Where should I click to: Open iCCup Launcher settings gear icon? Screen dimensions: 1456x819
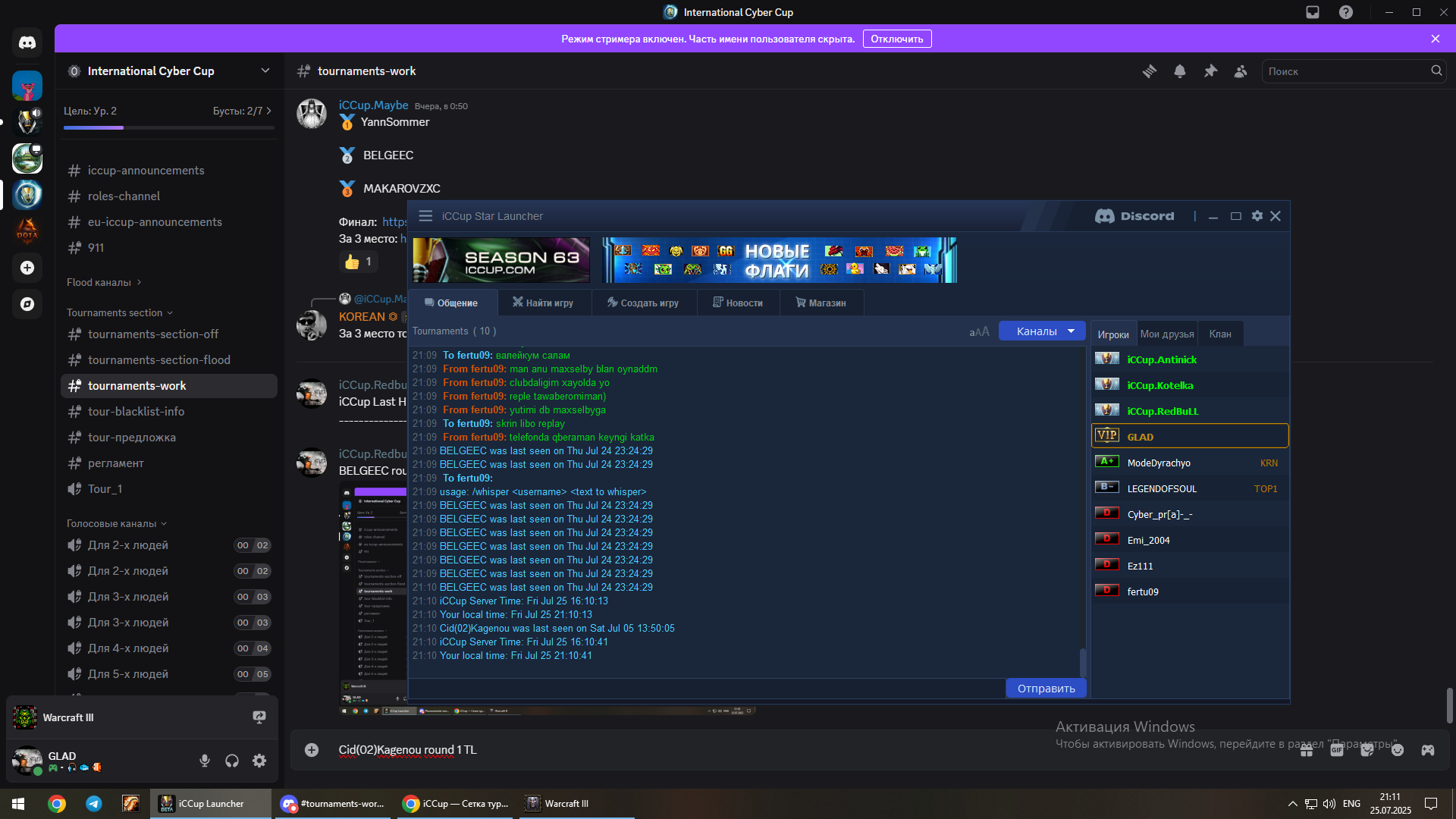(1257, 216)
